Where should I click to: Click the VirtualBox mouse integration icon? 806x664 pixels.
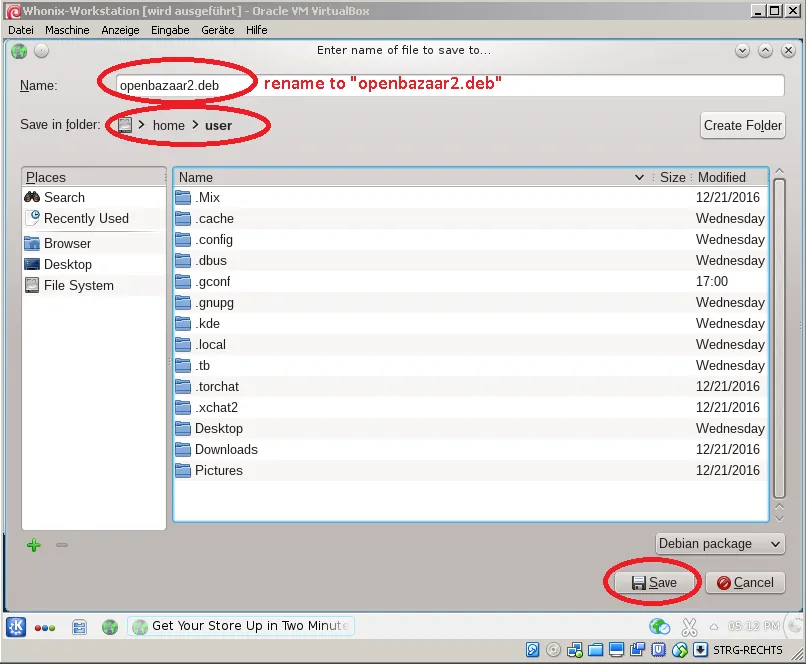[x=680, y=650]
